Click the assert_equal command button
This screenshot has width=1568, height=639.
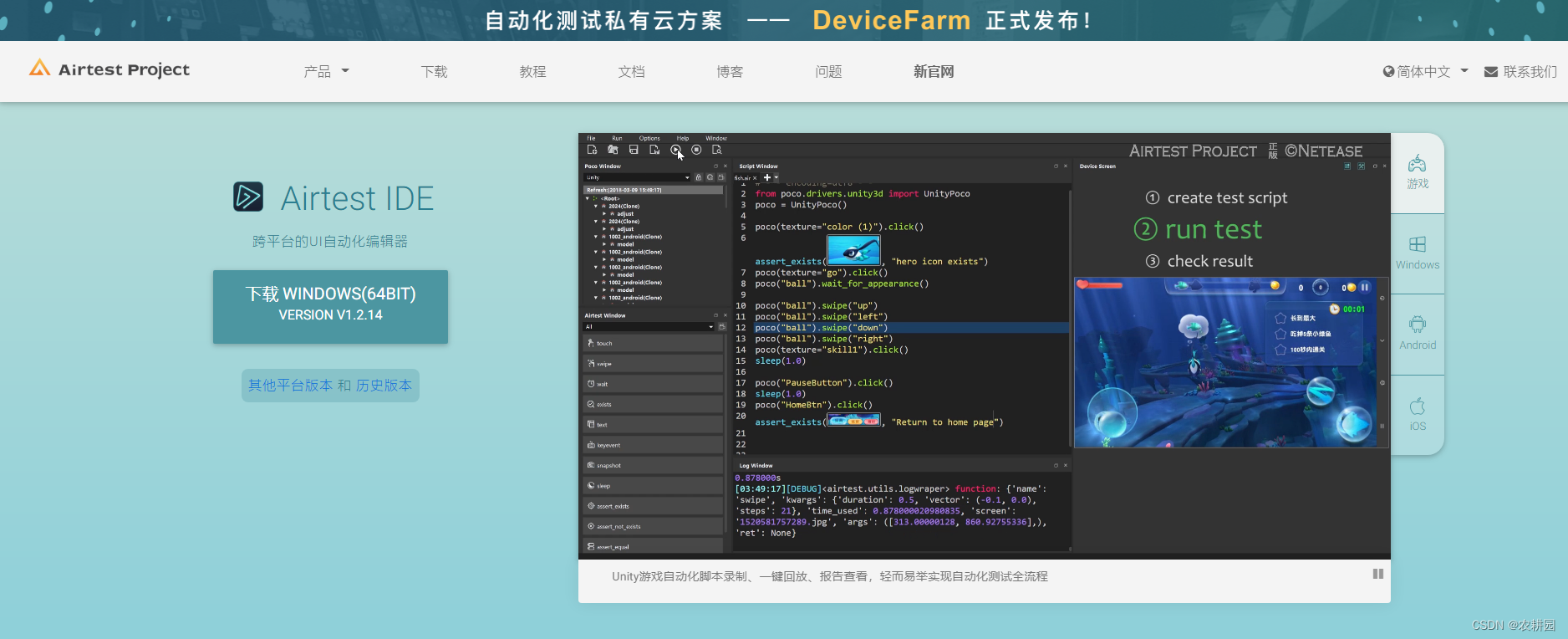pyautogui.click(x=653, y=545)
